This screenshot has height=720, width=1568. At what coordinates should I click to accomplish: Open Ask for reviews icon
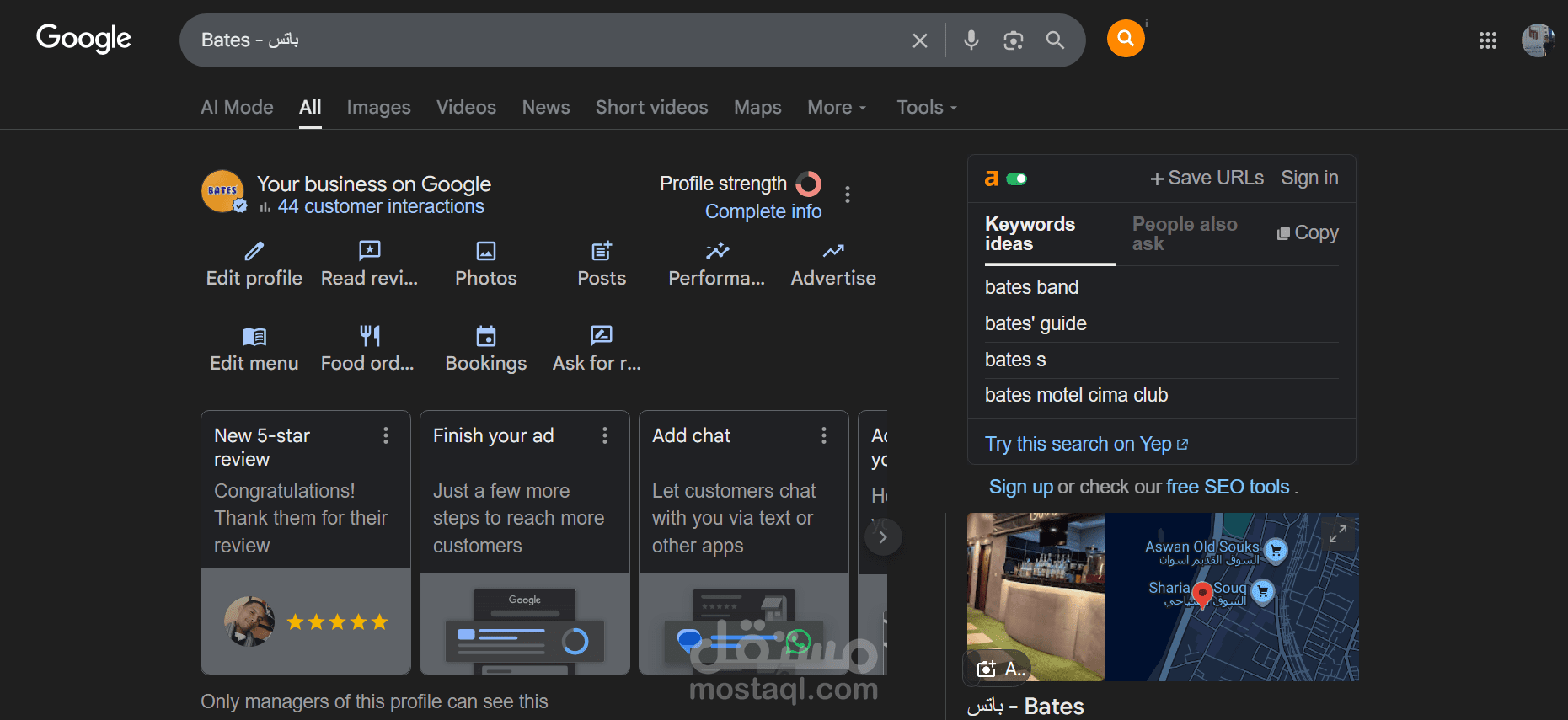point(602,336)
